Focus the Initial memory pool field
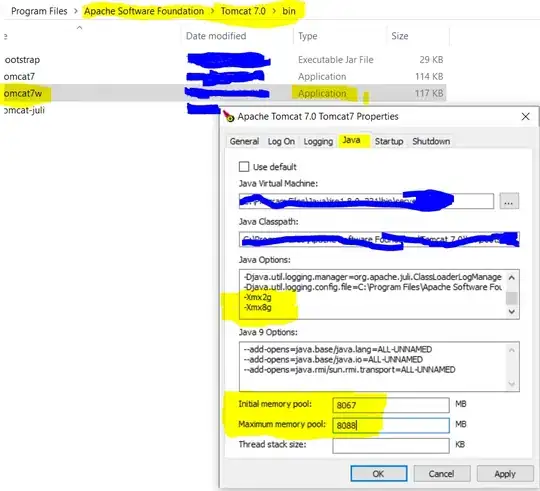This screenshot has height=491, width=540. (391, 405)
